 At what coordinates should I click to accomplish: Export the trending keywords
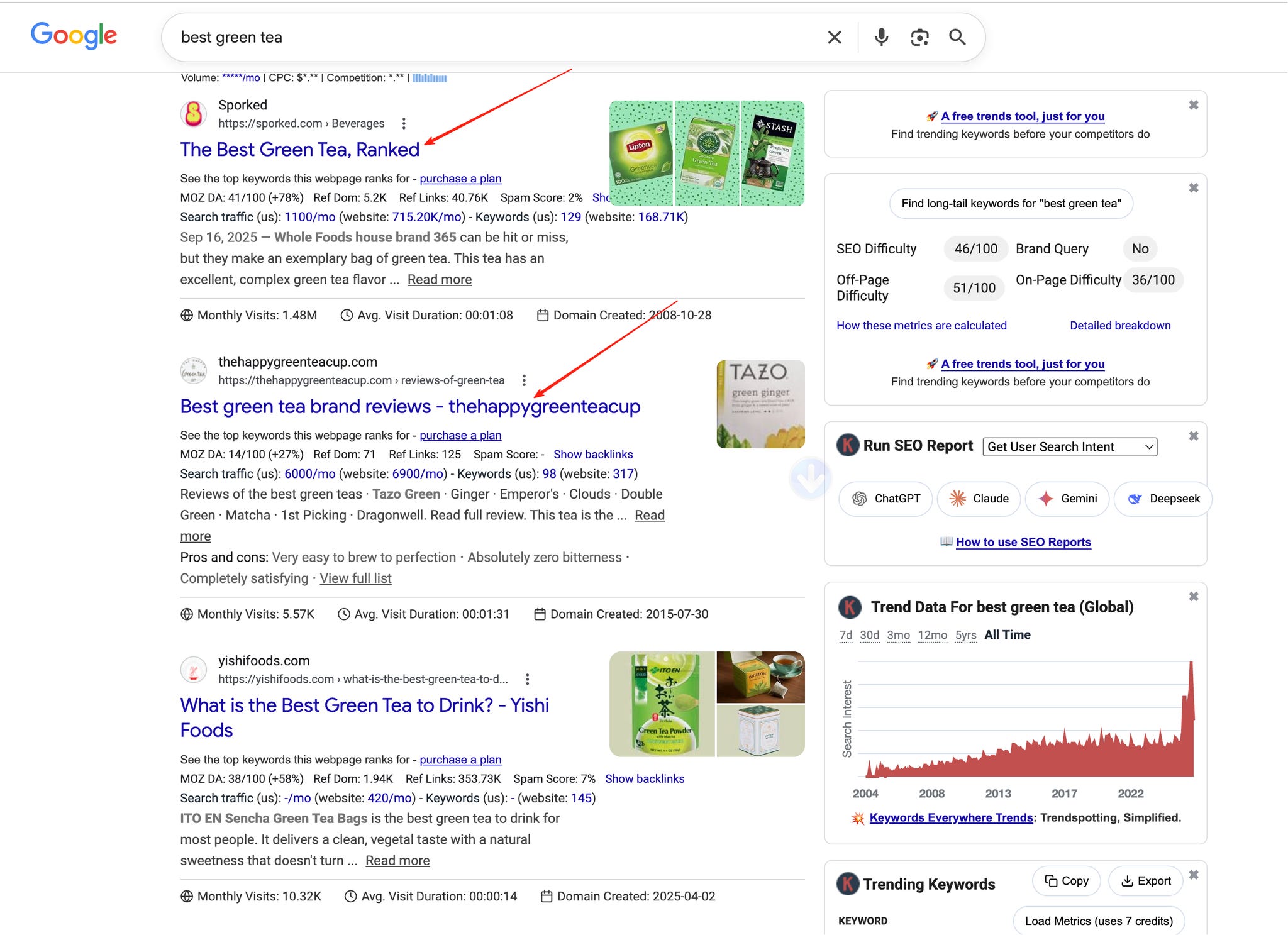1145,881
